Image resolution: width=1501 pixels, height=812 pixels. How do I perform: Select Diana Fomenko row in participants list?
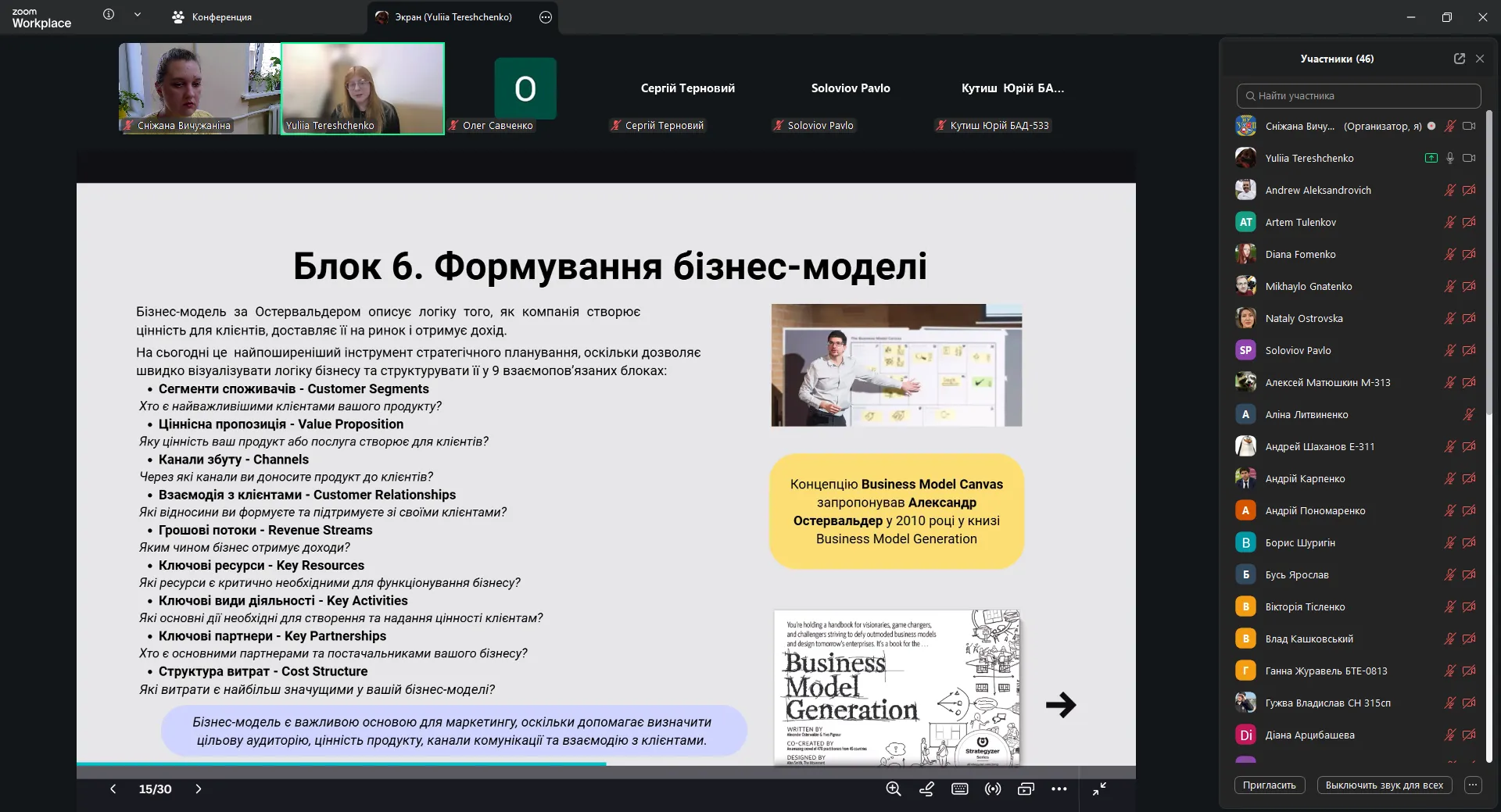tap(1356, 254)
